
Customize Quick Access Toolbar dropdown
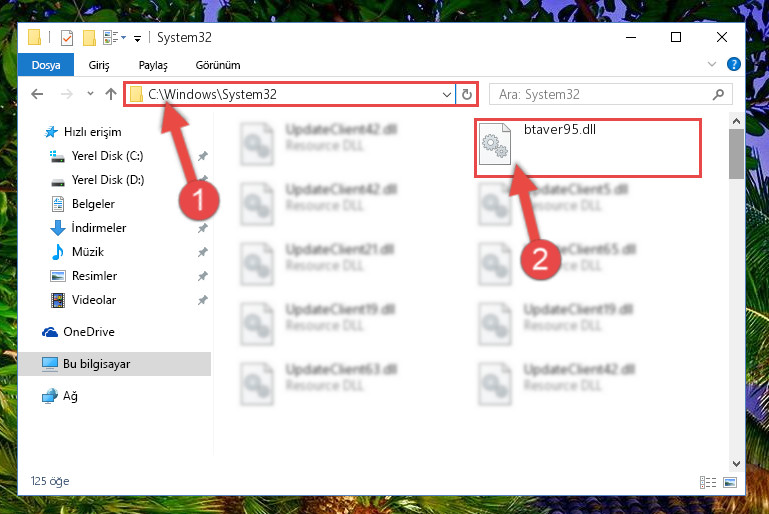click(x=138, y=38)
